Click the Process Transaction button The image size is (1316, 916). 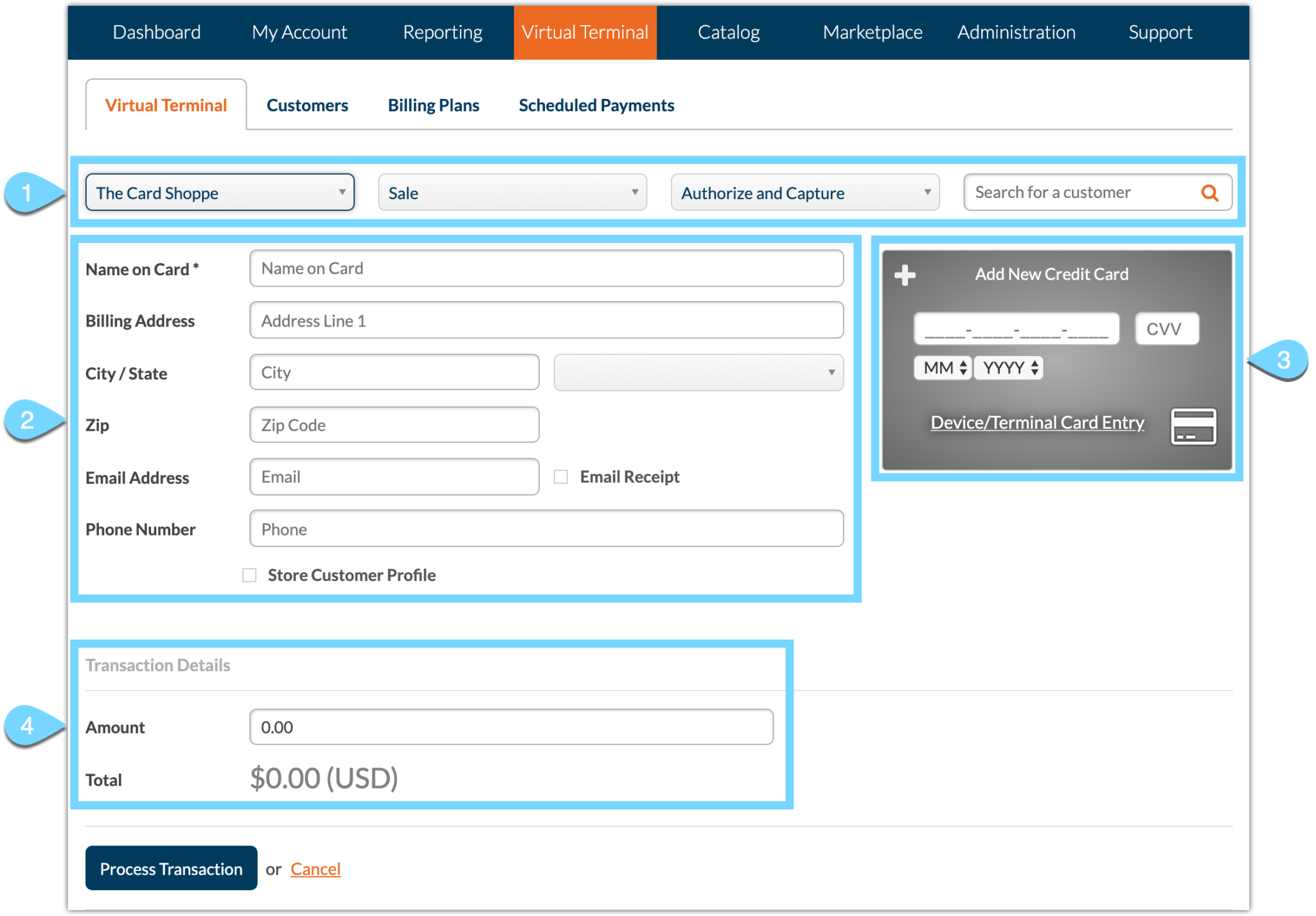pos(171,868)
